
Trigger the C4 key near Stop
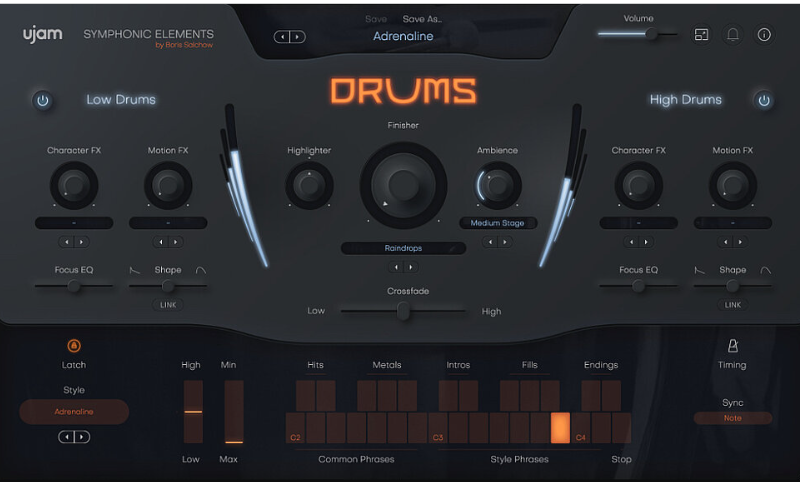581,428
